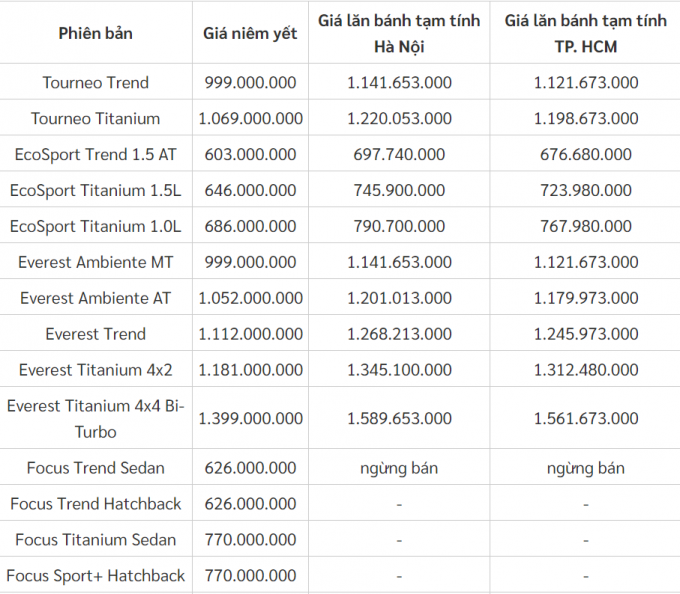Select Everest Titanium 4x2 TP. HCM price

coord(585,370)
